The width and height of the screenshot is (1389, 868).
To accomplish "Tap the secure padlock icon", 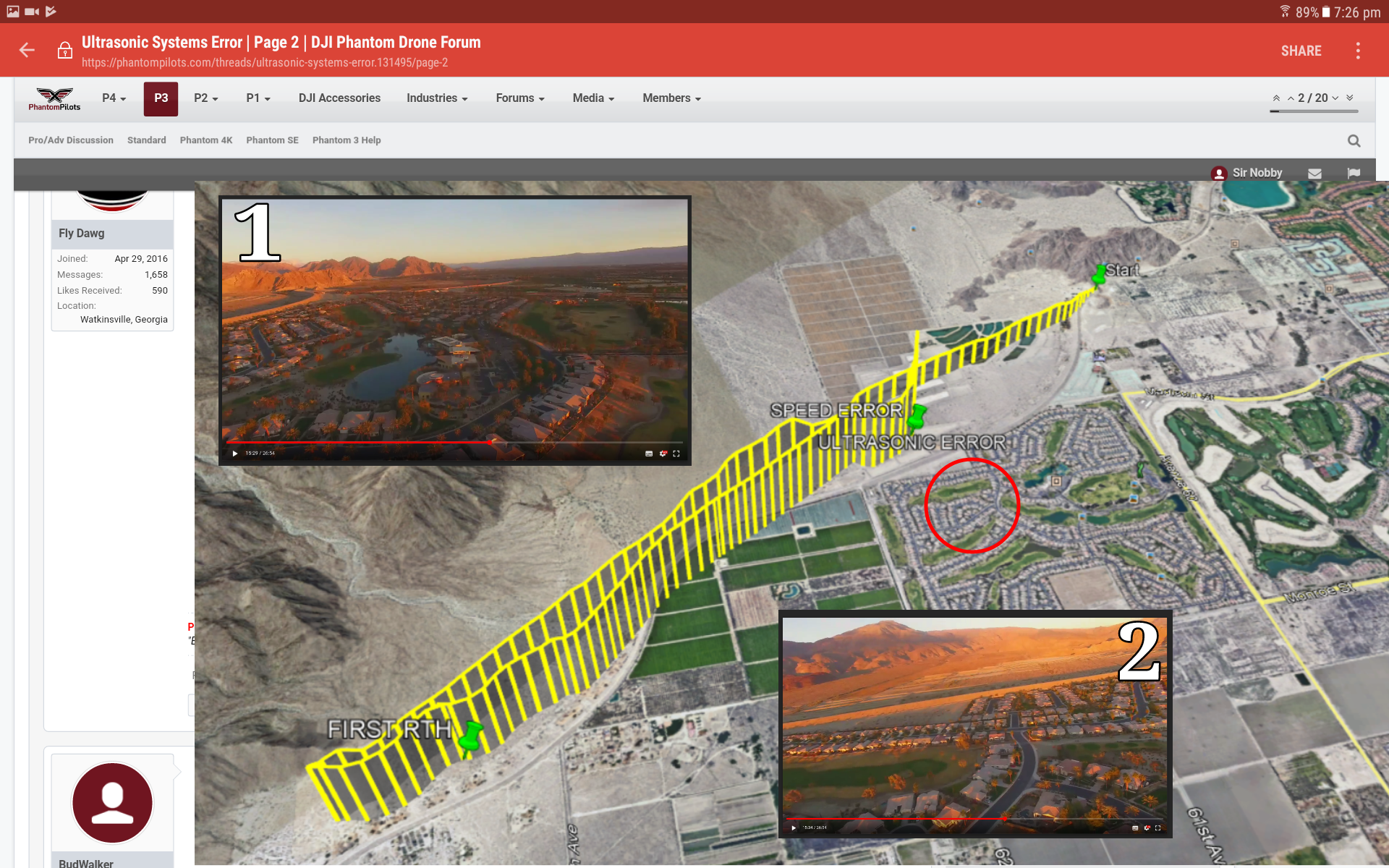I will (x=64, y=50).
